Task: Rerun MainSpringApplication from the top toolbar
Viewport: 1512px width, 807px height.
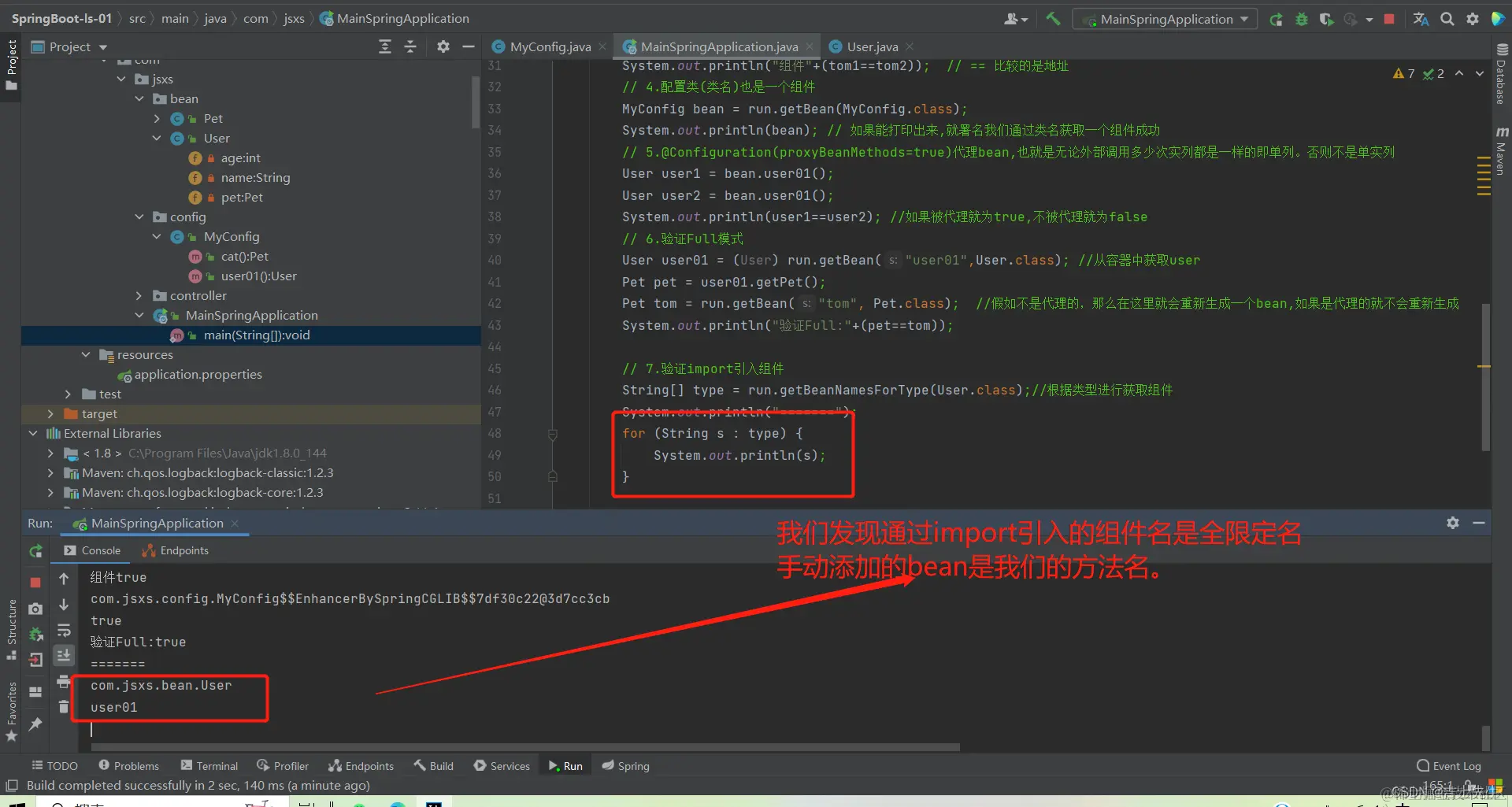Action: point(1276,19)
